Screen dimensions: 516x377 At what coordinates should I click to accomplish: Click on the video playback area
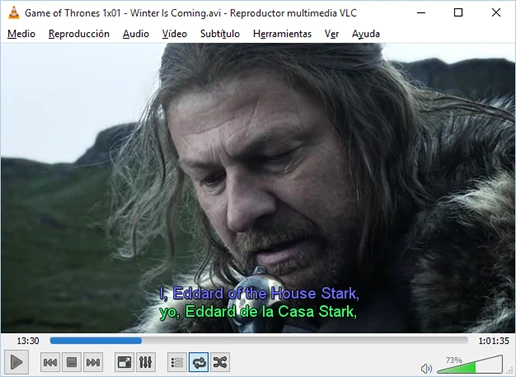pyautogui.click(x=258, y=188)
